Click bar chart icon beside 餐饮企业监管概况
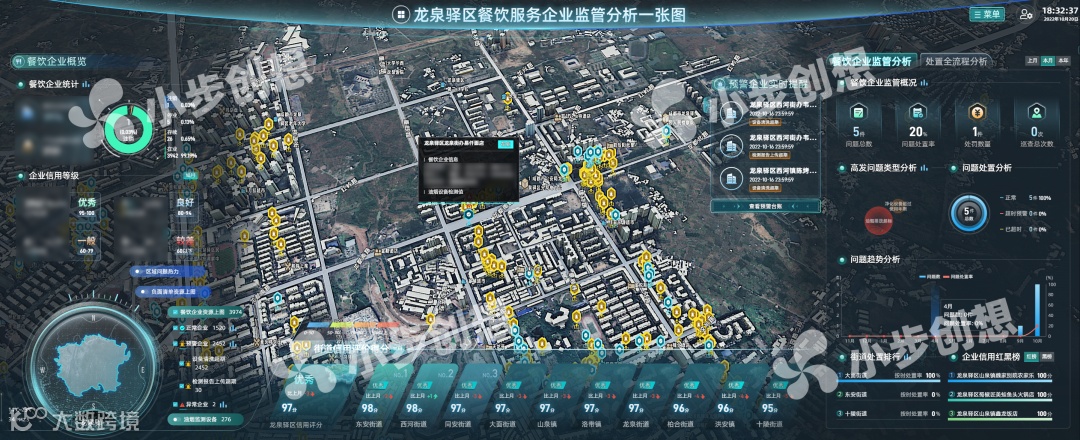 point(924,83)
